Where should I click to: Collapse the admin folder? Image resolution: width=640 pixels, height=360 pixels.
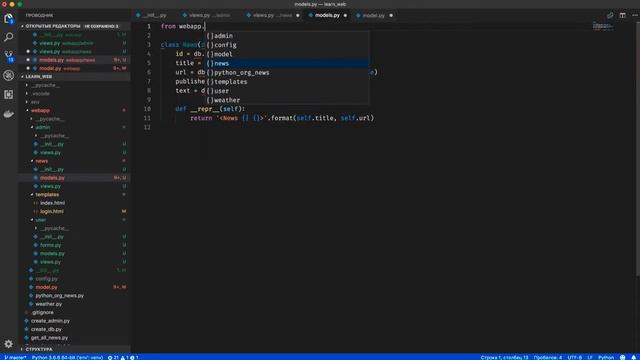tap(75, 127)
